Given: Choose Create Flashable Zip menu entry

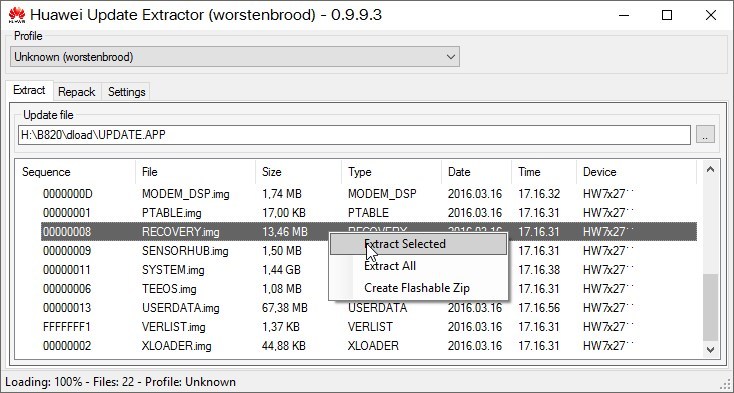Looking at the screenshot, I should [x=418, y=288].
